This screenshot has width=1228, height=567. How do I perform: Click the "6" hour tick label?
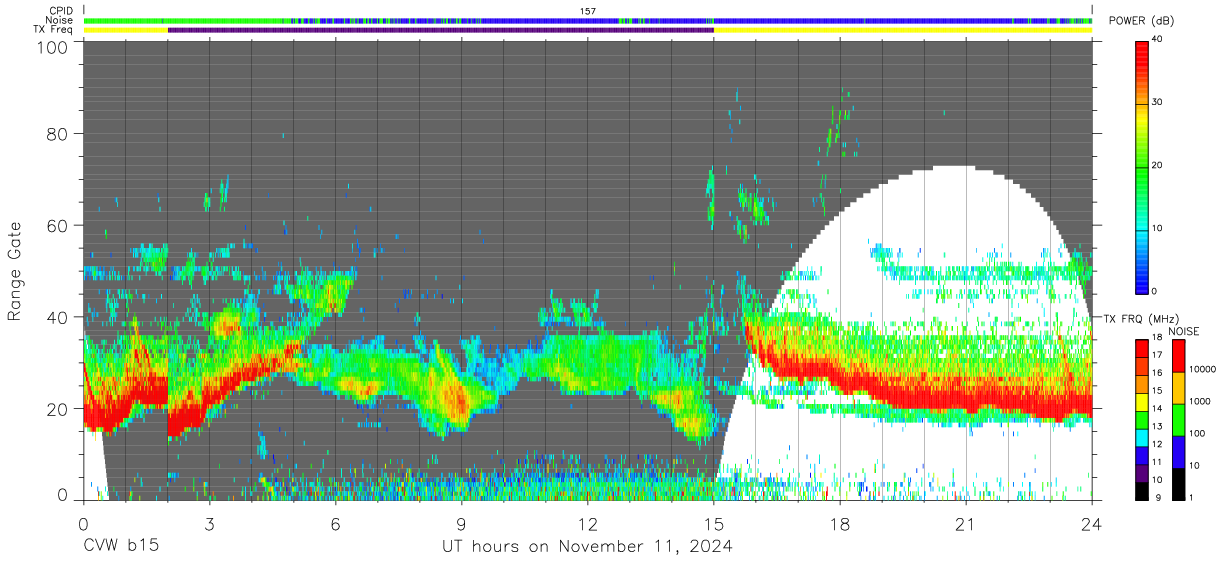click(x=335, y=524)
